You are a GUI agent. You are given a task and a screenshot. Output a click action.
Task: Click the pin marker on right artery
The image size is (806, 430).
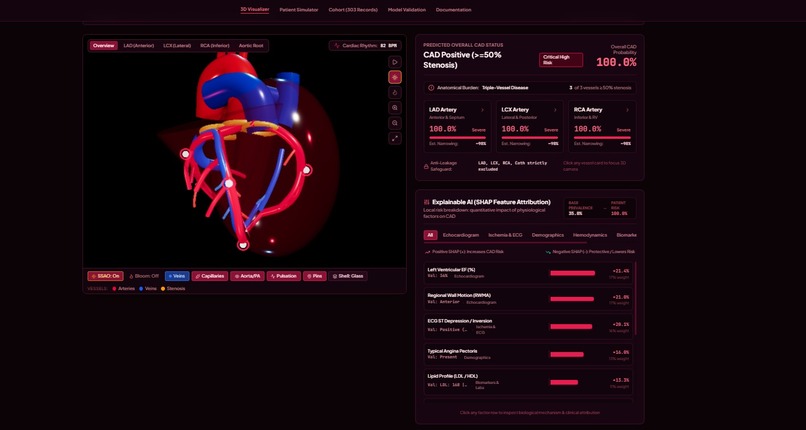pos(306,170)
